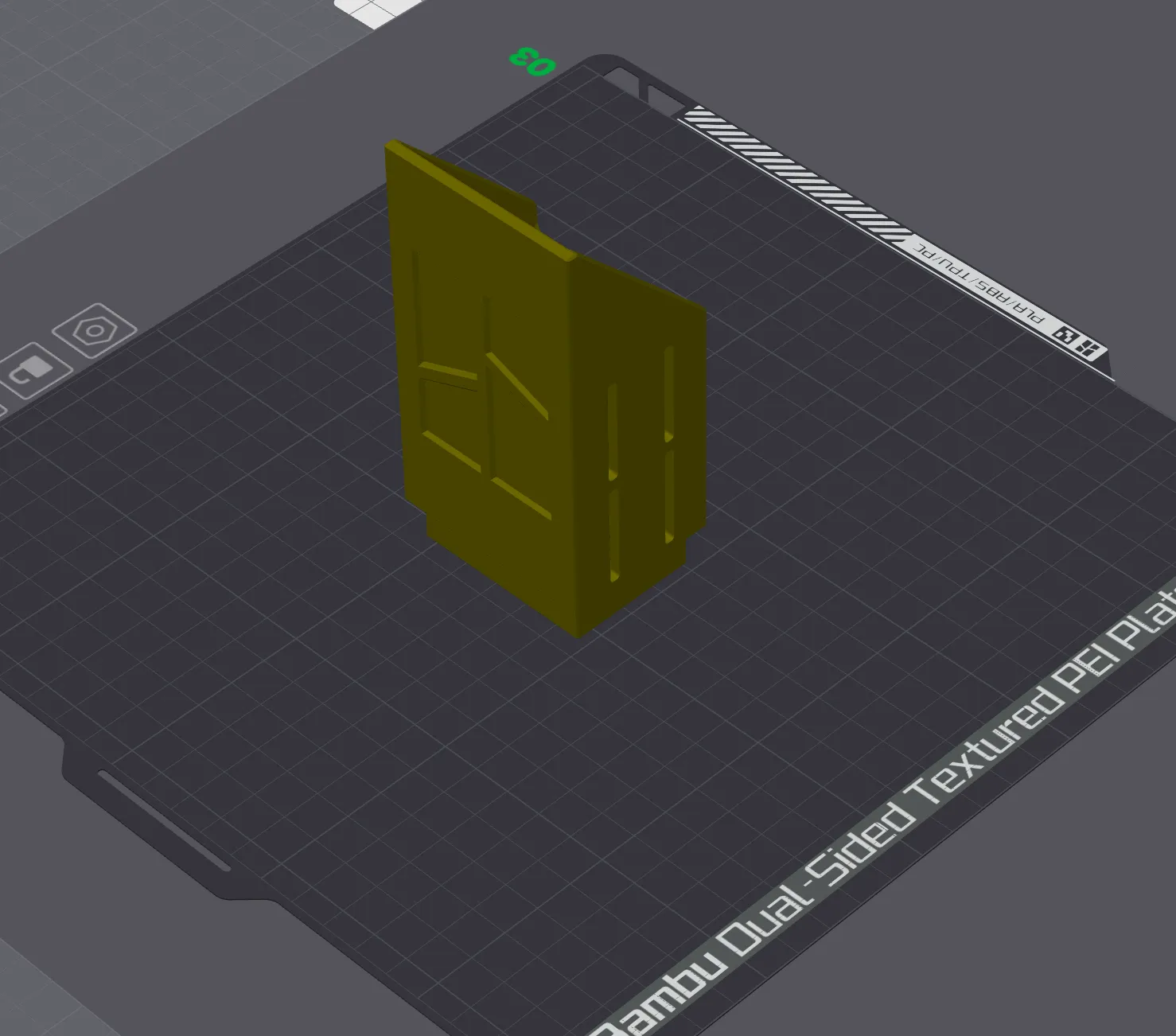Viewport: 1176px width, 1036px height.
Task: Select the yellow 3D model on the plate
Action: click(x=546, y=388)
